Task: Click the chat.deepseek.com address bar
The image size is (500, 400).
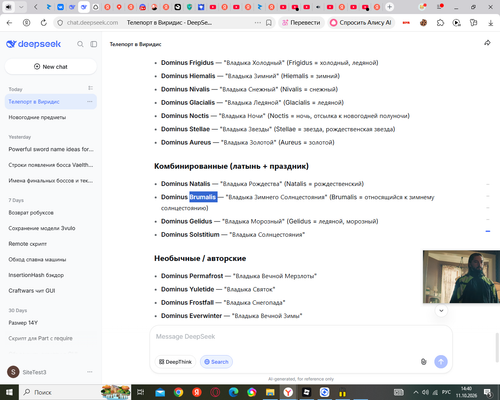Action: [x=93, y=23]
